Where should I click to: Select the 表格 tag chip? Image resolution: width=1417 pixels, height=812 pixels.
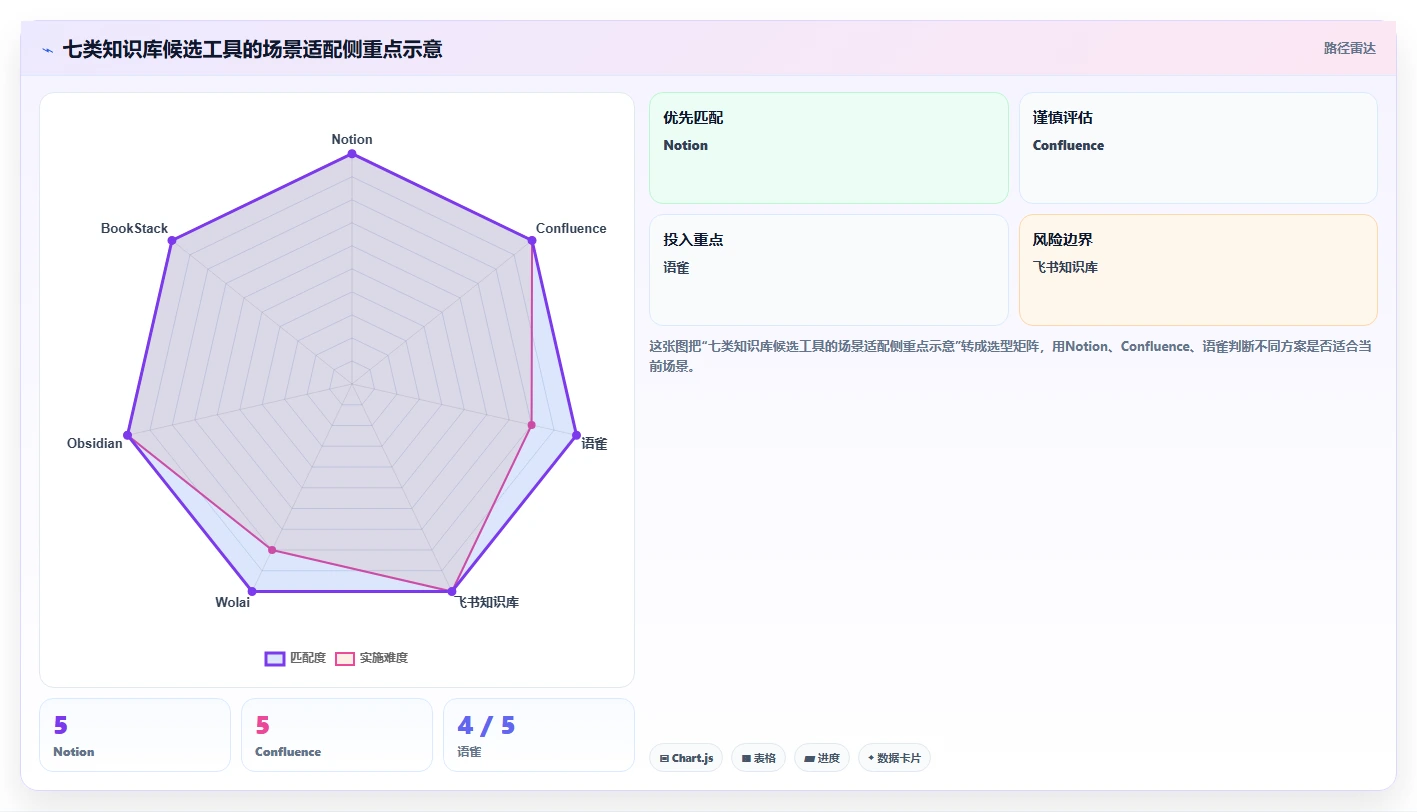(x=759, y=758)
